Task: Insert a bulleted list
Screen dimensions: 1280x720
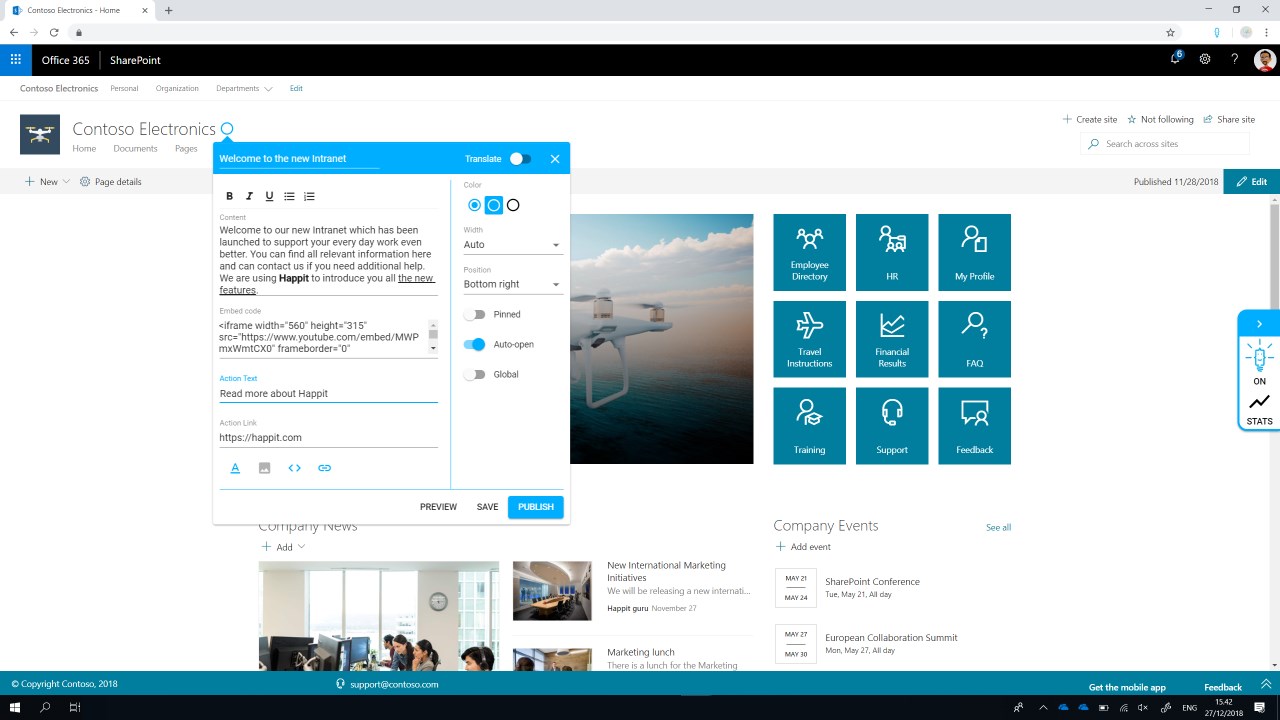Action: tap(289, 196)
